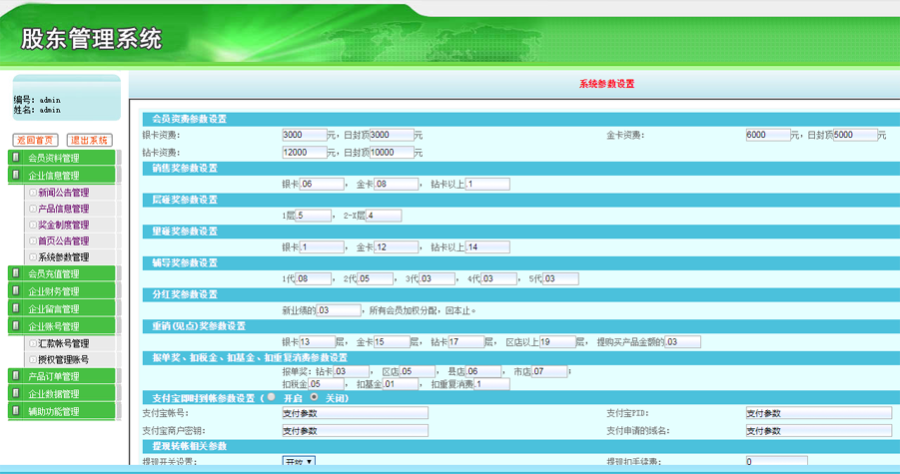Click the 扣基金 input field
This screenshot has height=474, width=900.
pos(401,384)
